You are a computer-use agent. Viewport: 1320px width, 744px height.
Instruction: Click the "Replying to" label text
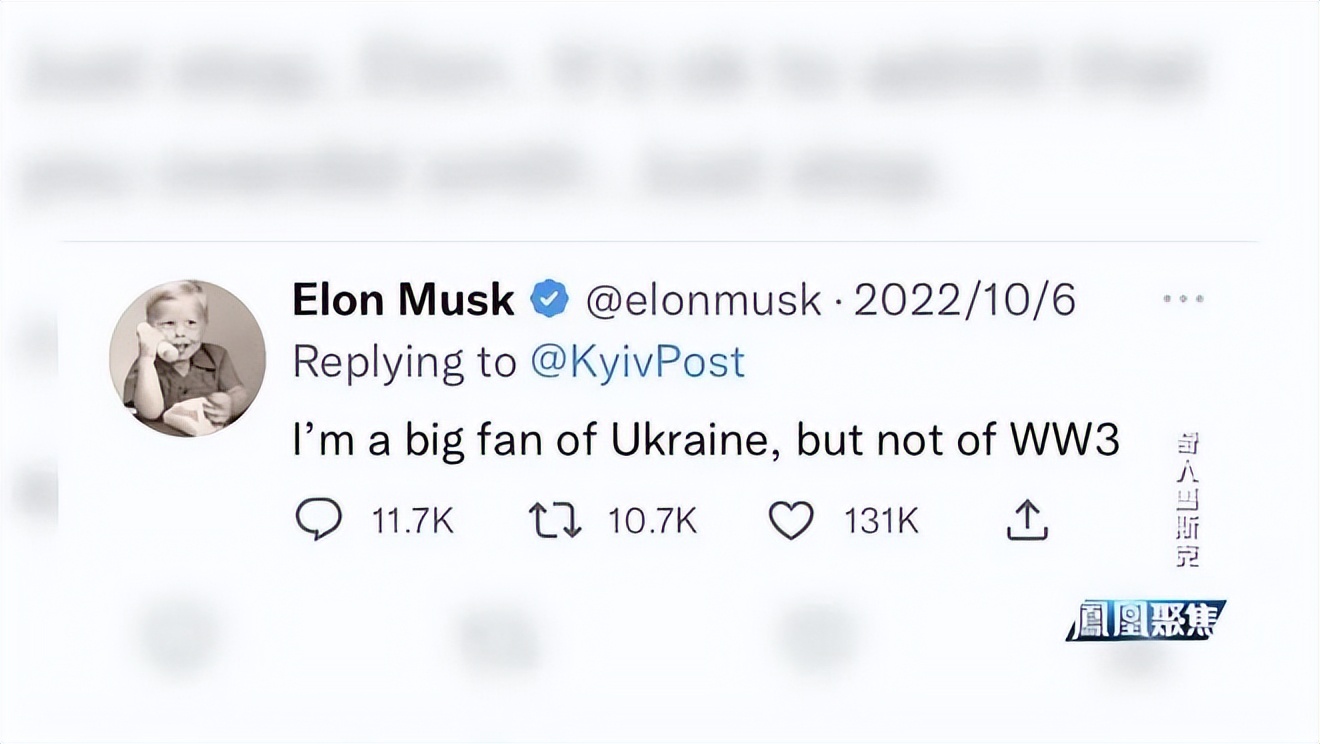point(403,362)
